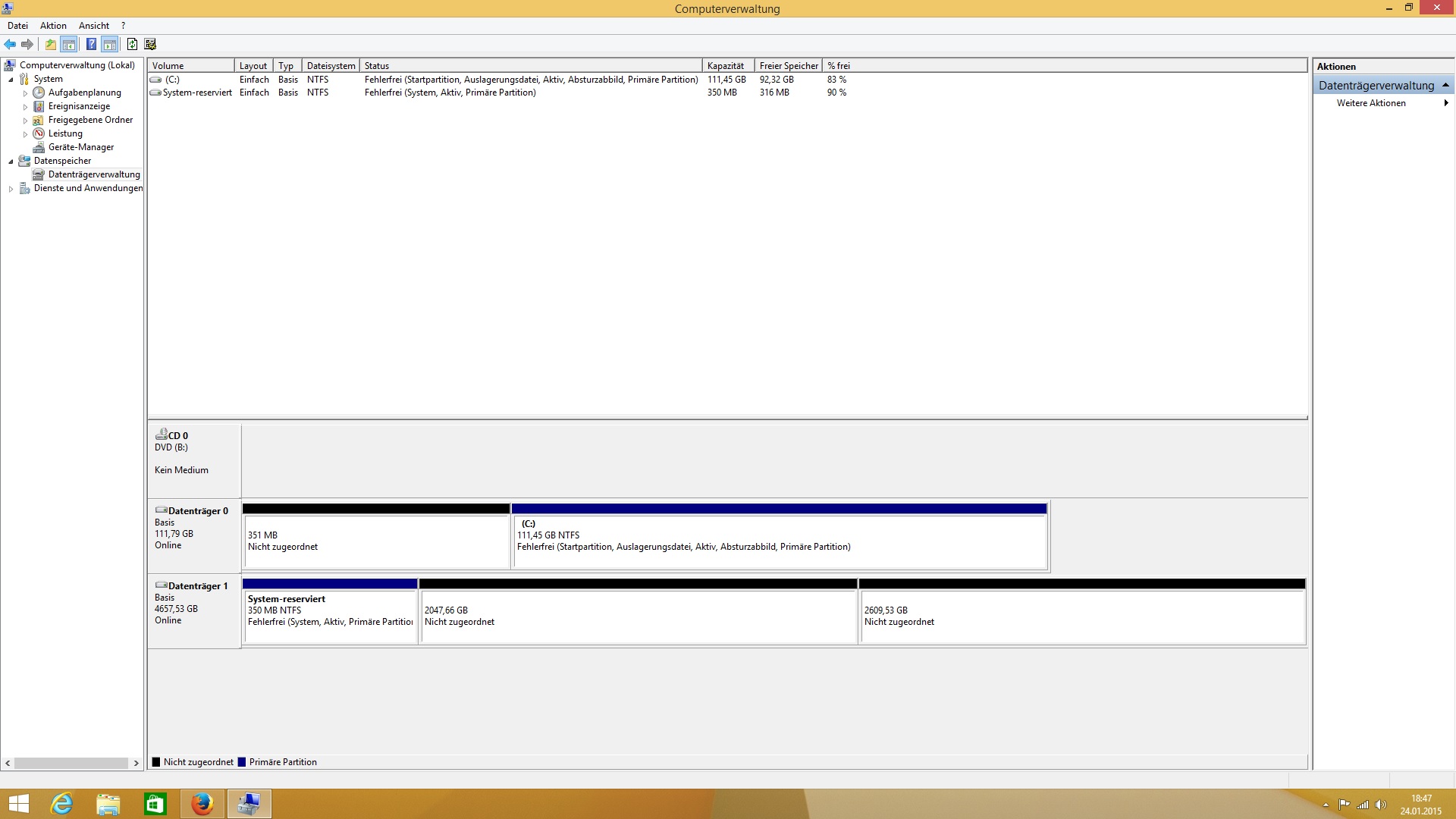Click the Back arrow toolbar icon
1456x819 pixels.
(x=10, y=44)
